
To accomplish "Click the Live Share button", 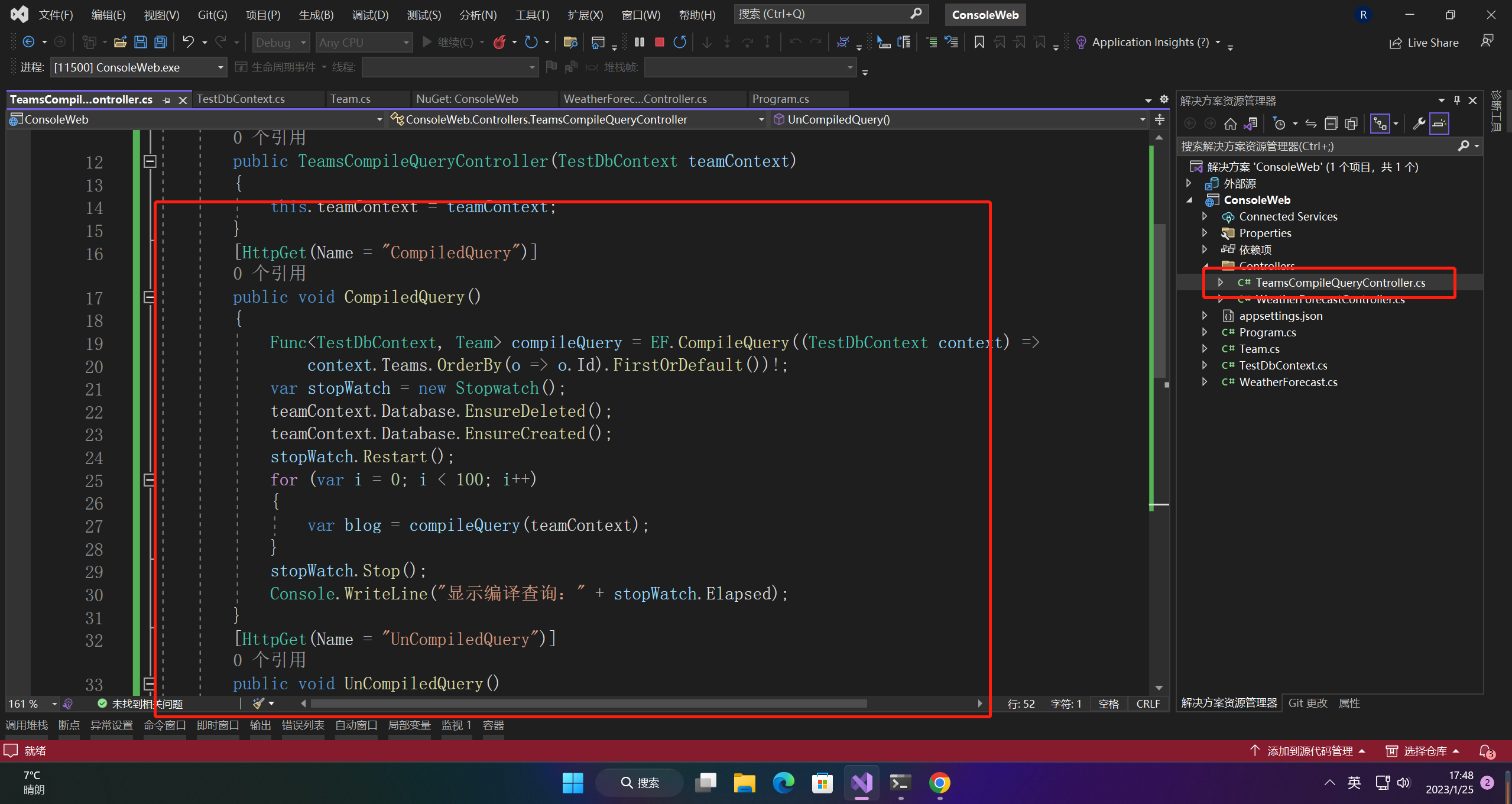I will point(1423,43).
